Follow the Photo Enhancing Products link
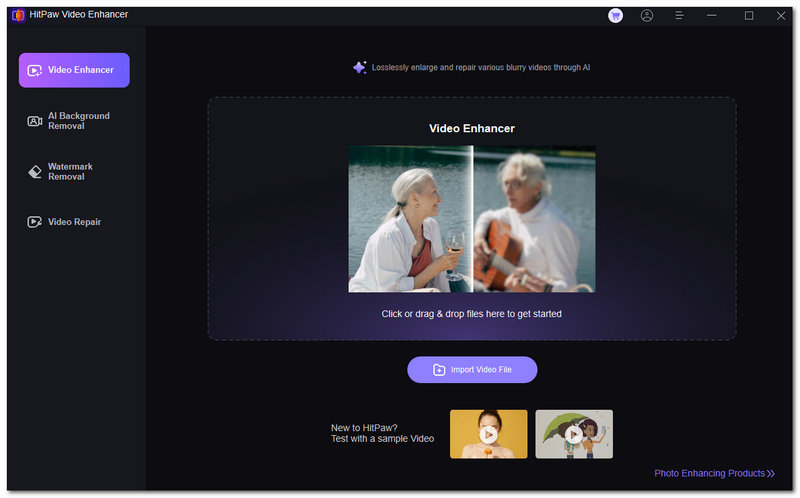 point(714,473)
